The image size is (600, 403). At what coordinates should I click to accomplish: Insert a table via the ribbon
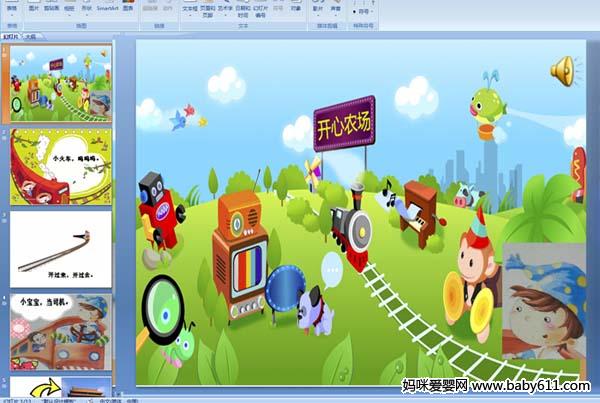11,8
